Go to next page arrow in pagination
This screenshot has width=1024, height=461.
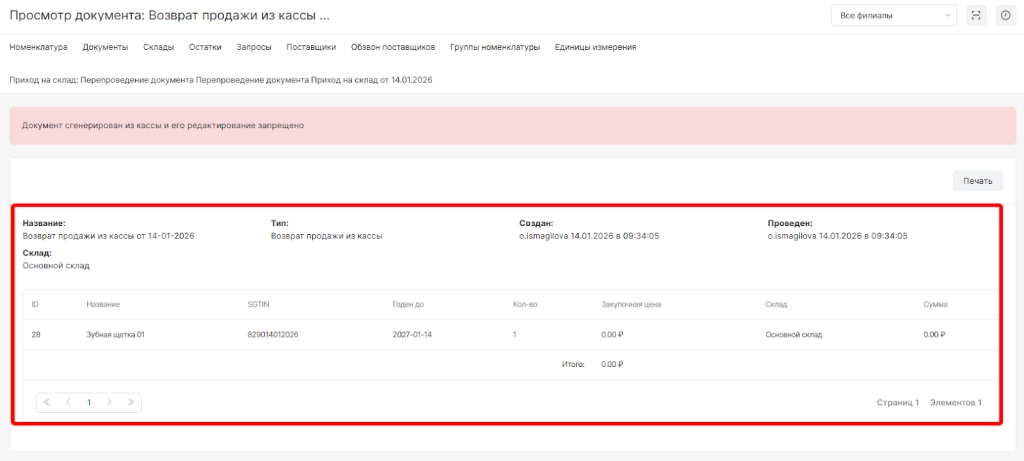pyautogui.click(x=109, y=402)
